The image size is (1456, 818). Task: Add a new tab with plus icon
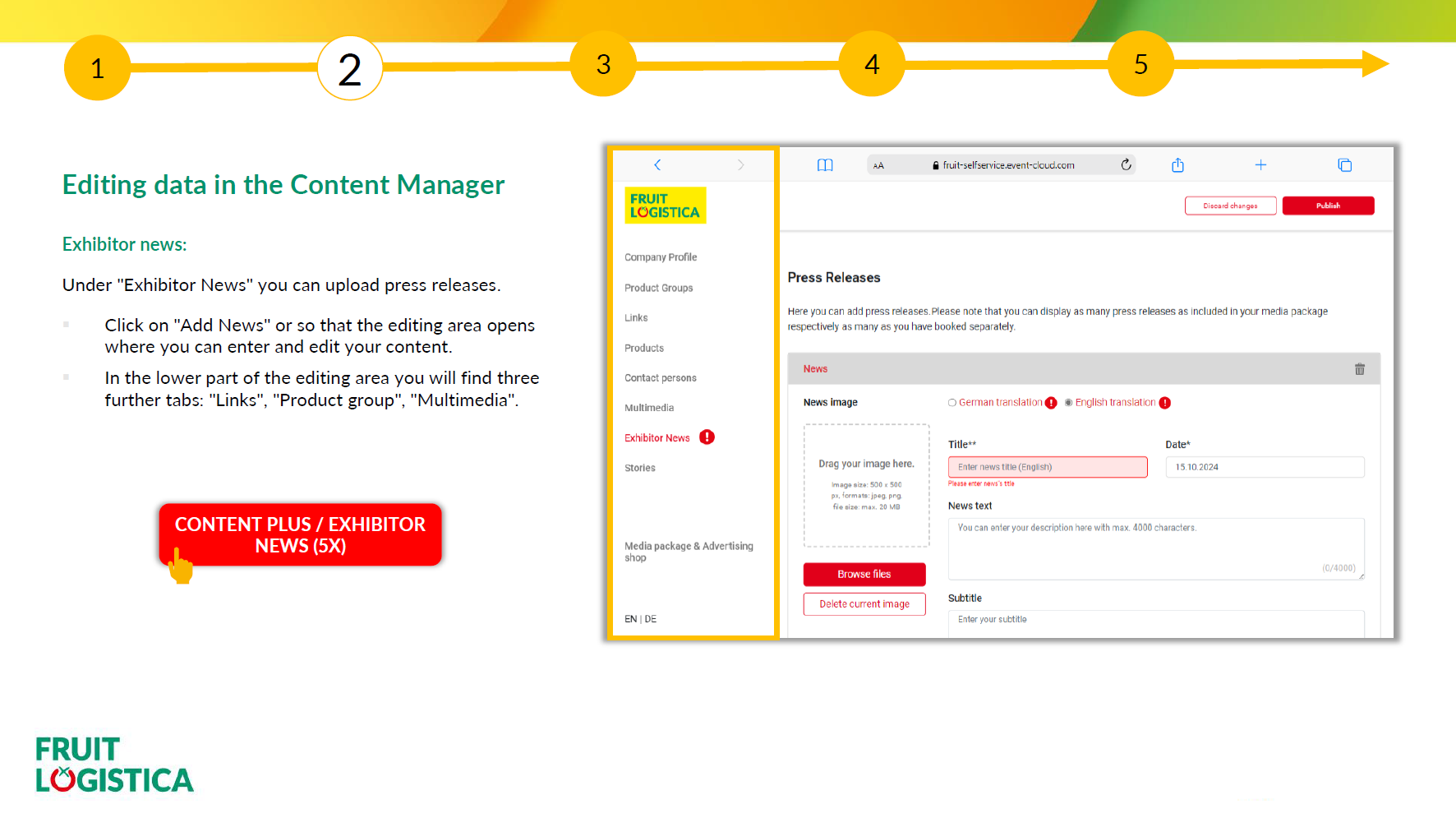[x=1260, y=165]
